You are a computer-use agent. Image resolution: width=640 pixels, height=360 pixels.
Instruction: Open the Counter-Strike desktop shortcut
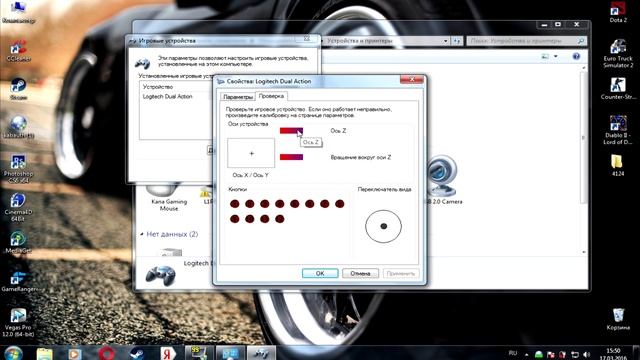[x=618, y=89]
